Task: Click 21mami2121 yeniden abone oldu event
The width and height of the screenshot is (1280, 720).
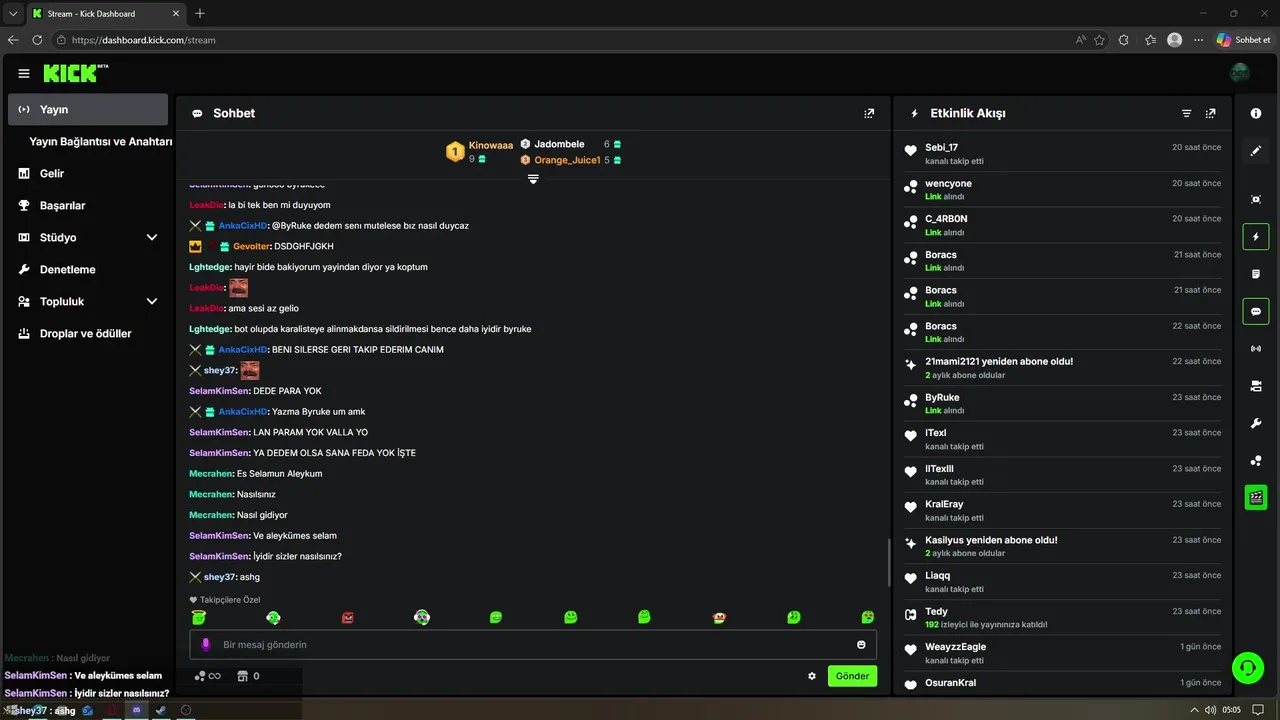Action: pyautogui.click(x=1063, y=367)
